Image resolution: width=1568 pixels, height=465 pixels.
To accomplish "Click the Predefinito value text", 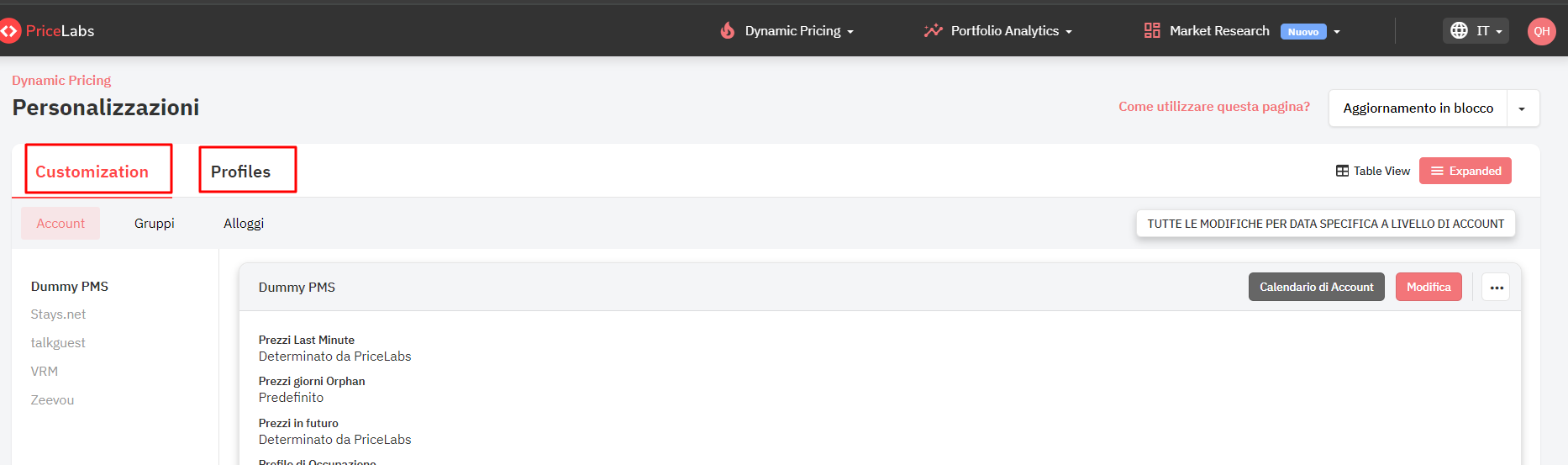I will pos(291,398).
